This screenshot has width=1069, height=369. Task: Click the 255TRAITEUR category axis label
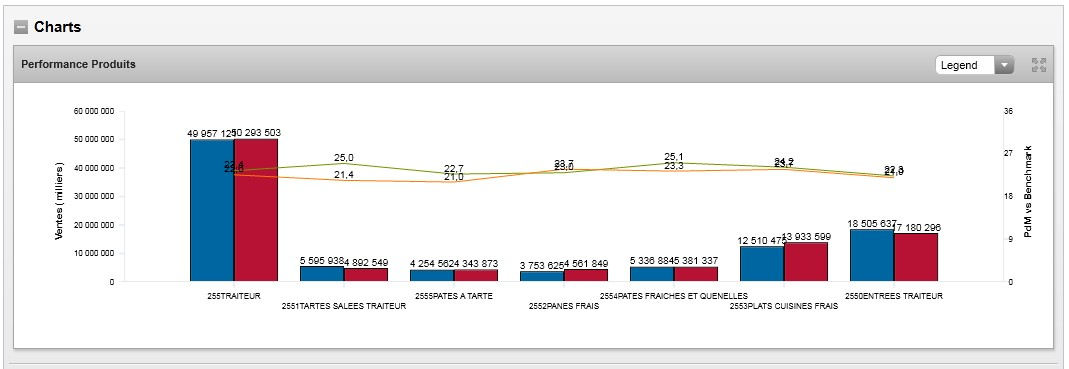point(234,296)
